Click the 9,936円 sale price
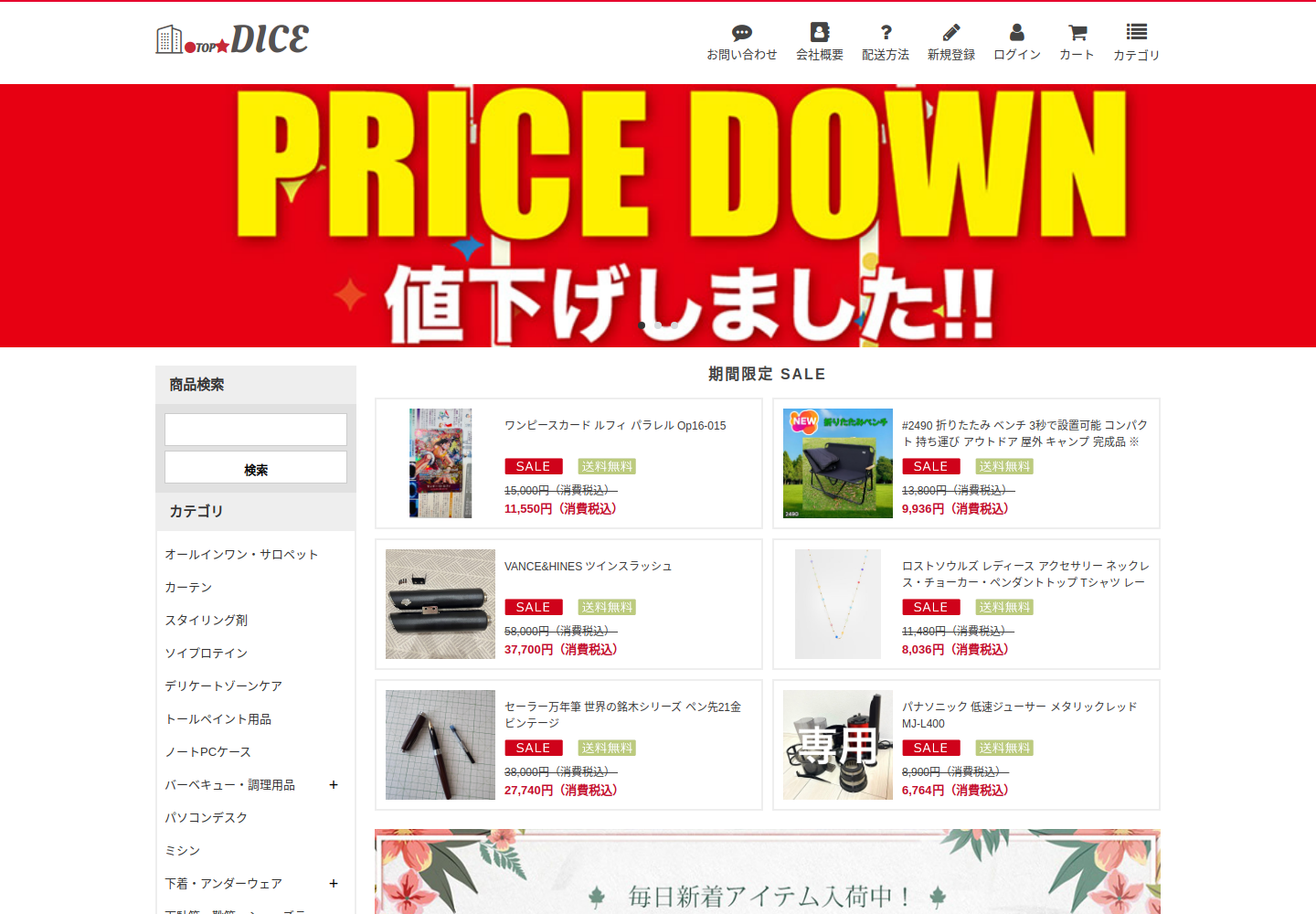This screenshot has height=914, width=1316. (x=955, y=509)
